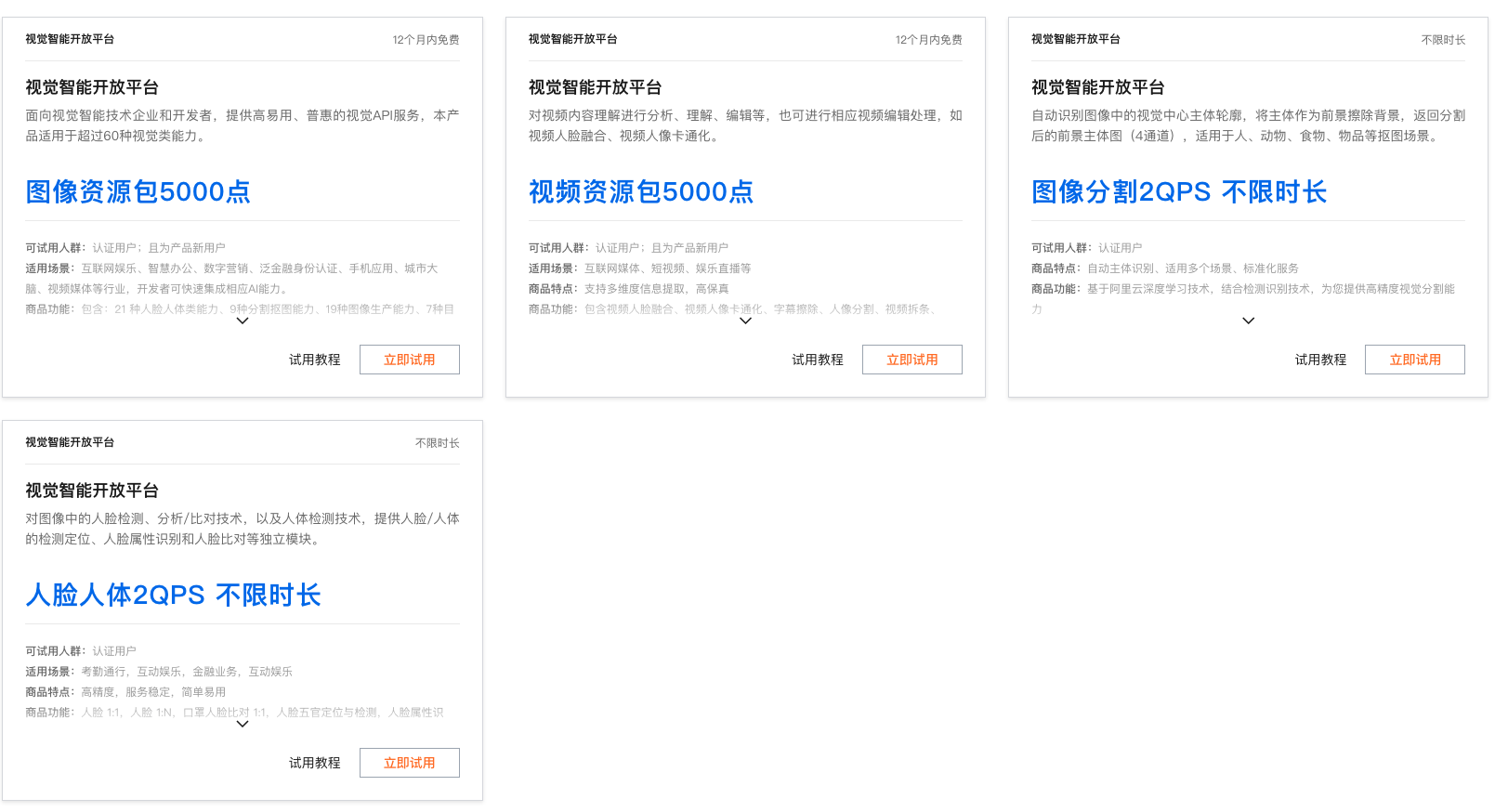Click 立即试用 for 视频资源包5000点
This screenshot has height=812, width=1495.
tap(912, 360)
